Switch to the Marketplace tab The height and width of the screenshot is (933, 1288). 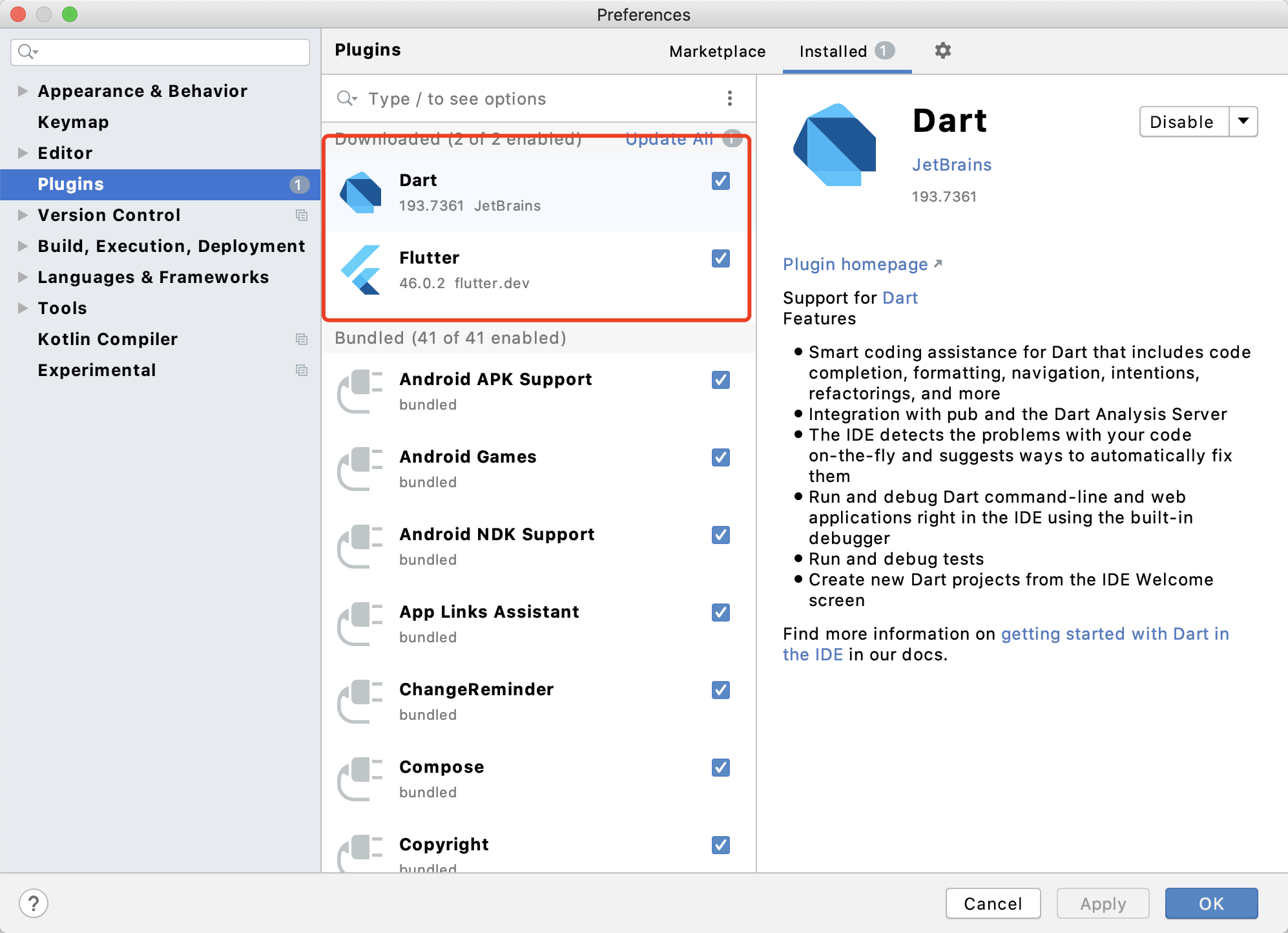[717, 51]
